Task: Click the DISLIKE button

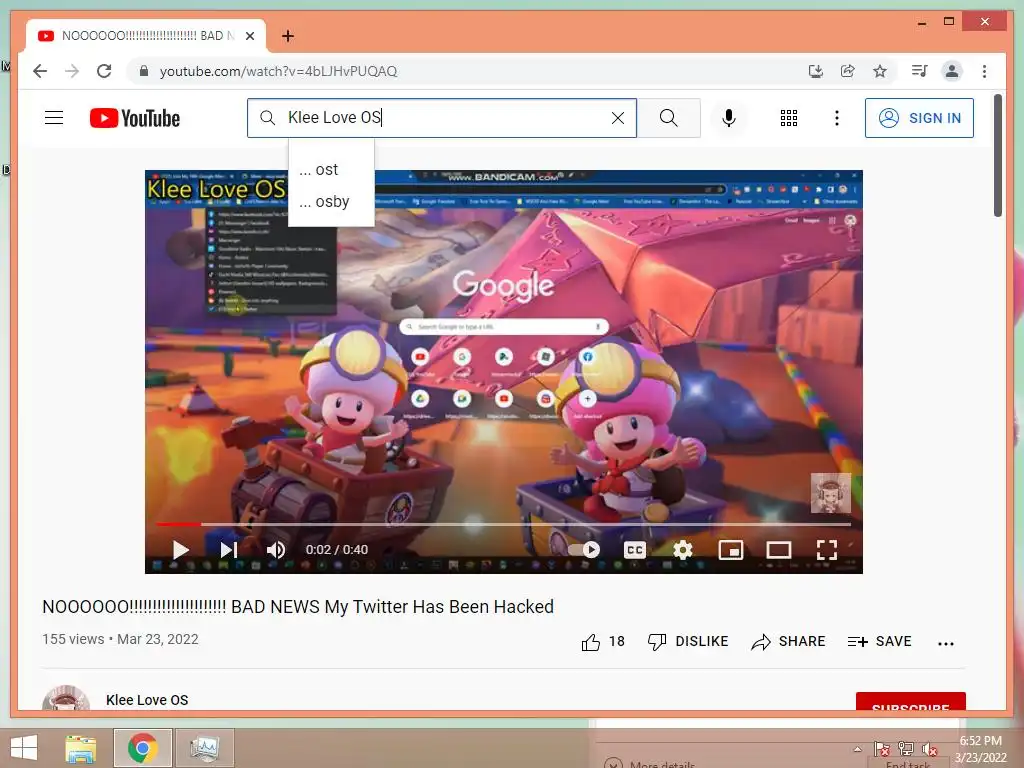Action: pos(688,642)
